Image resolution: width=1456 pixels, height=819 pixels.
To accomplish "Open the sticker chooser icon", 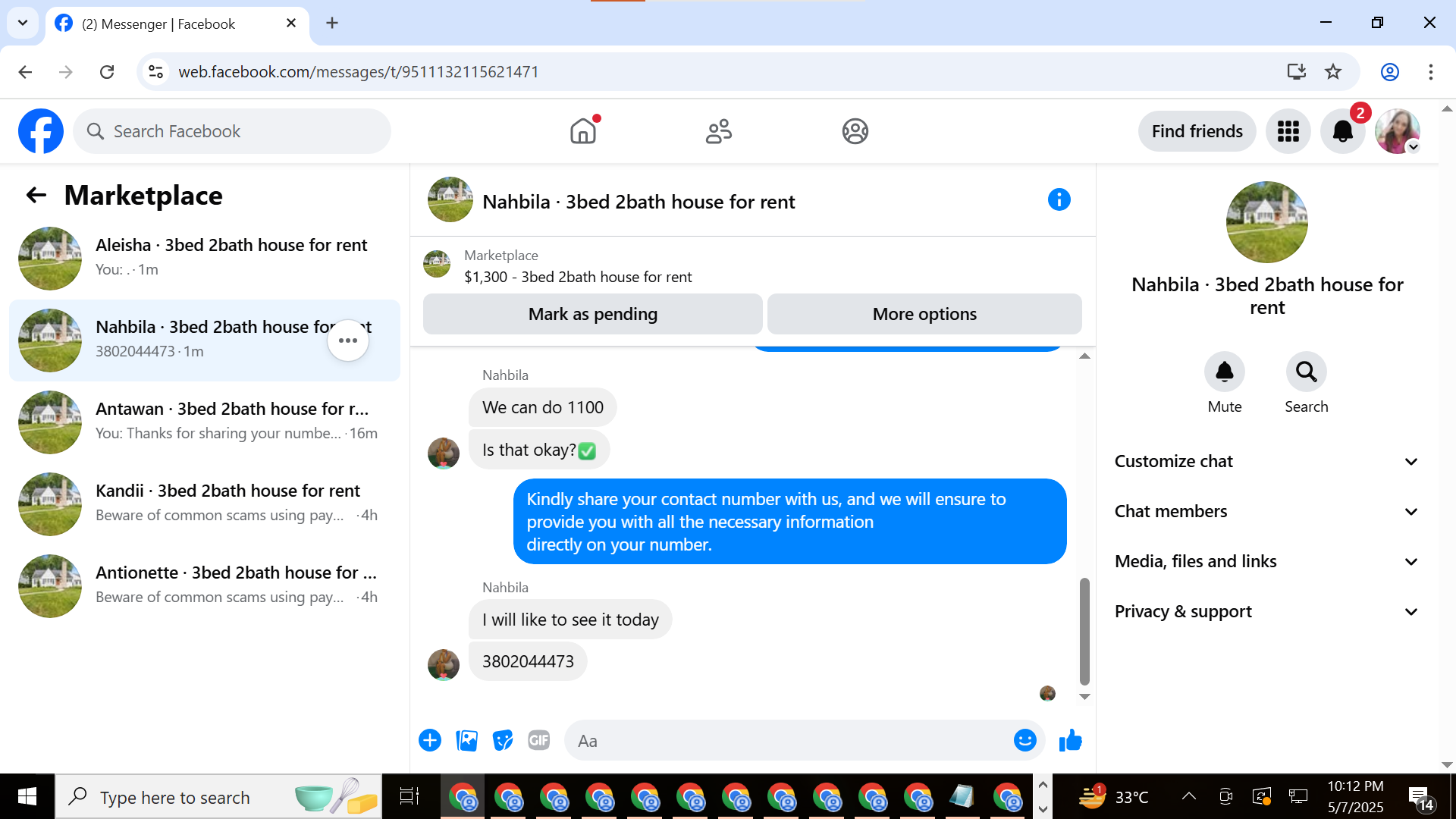I will click(502, 740).
